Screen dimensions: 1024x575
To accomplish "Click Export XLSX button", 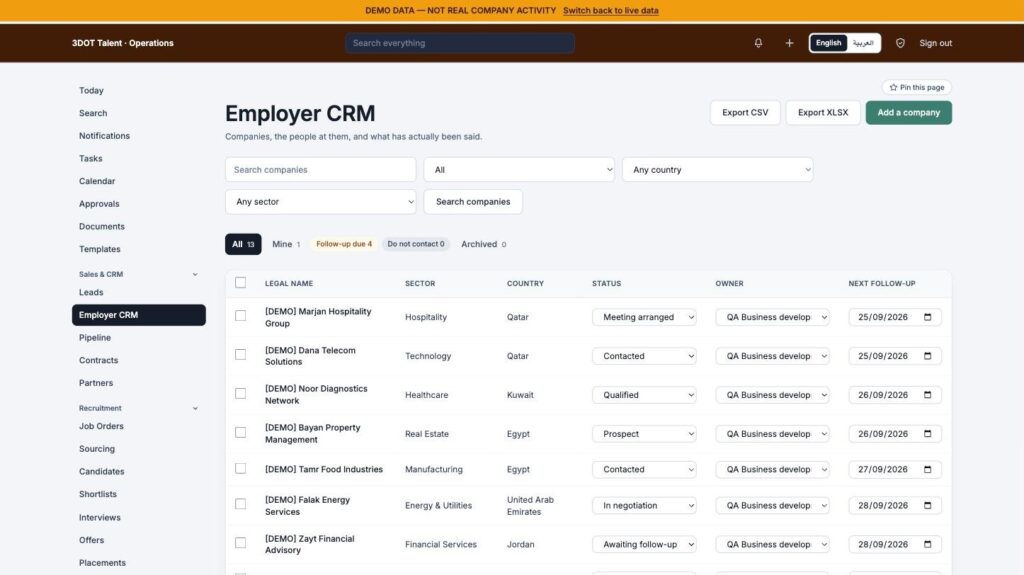I will [x=823, y=112].
